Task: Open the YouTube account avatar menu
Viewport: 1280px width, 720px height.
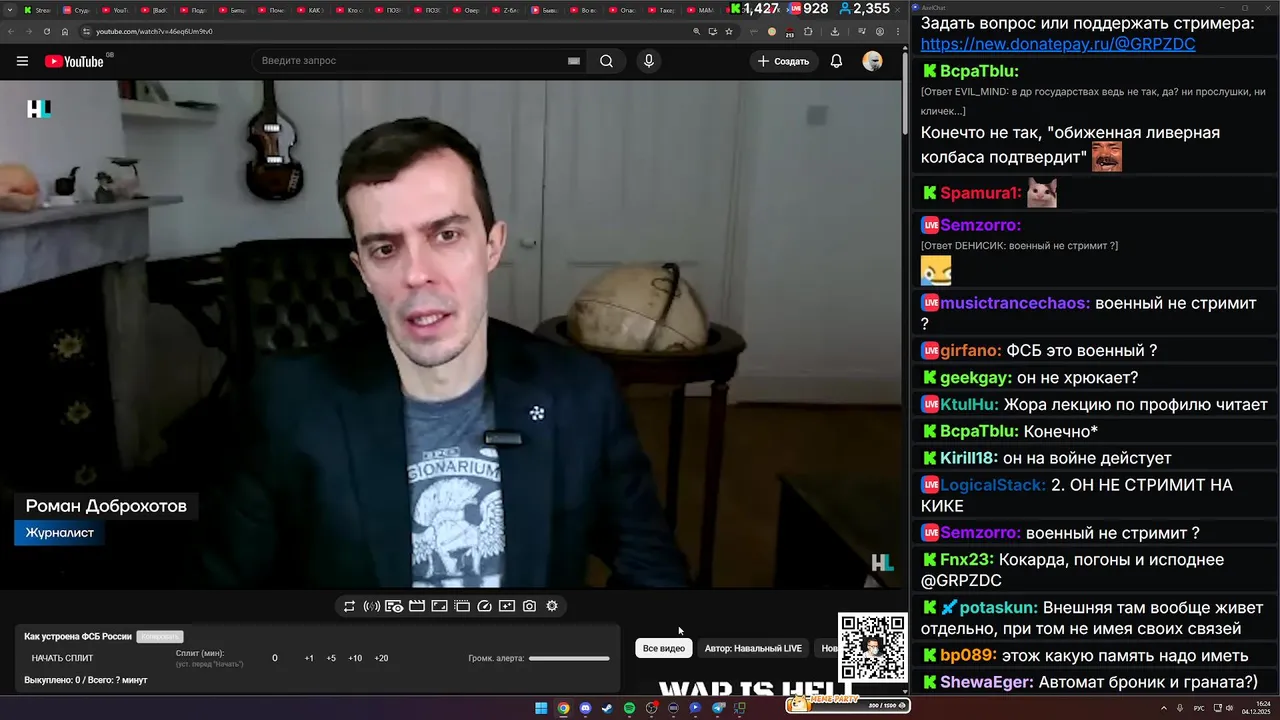Action: (x=873, y=61)
